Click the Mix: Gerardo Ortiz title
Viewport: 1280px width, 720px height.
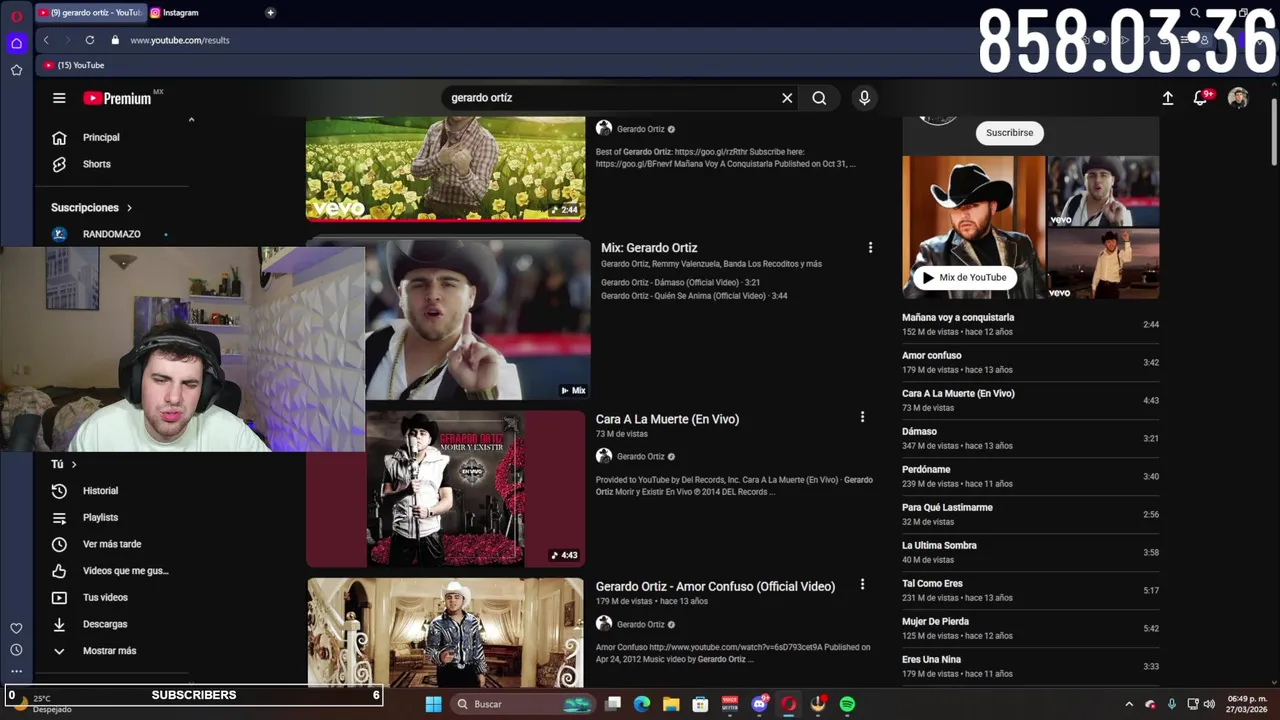coord(649,248)
